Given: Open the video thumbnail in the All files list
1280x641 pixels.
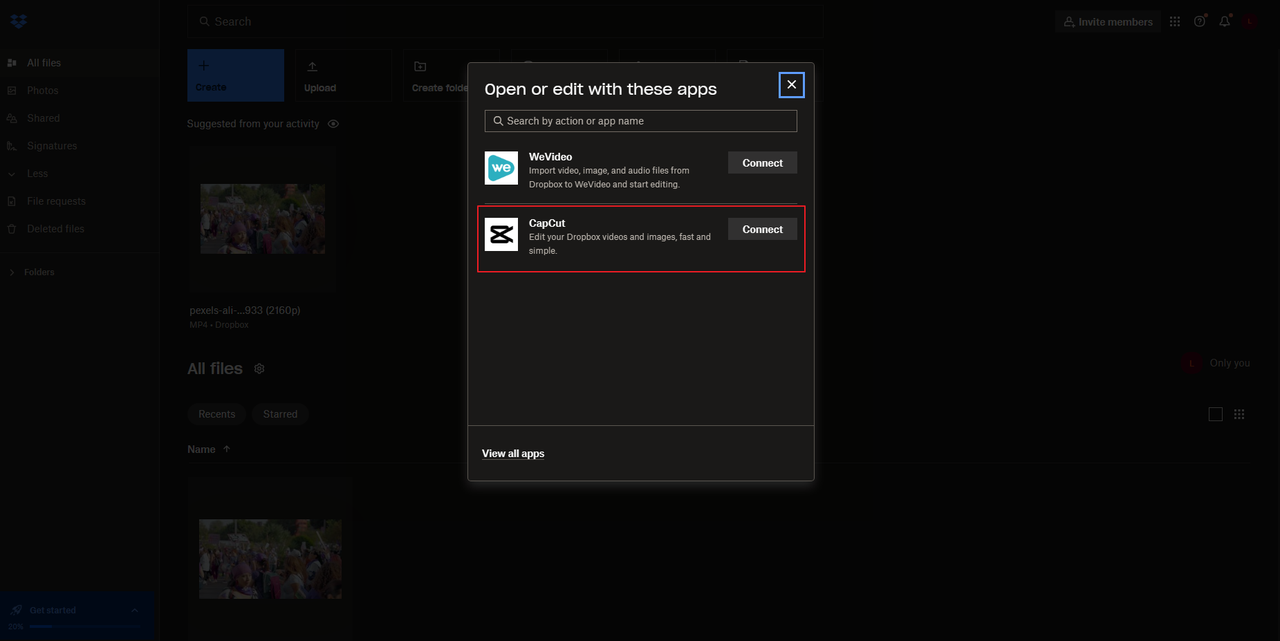Looking at the screenshot, I should (x=270, y=559).
